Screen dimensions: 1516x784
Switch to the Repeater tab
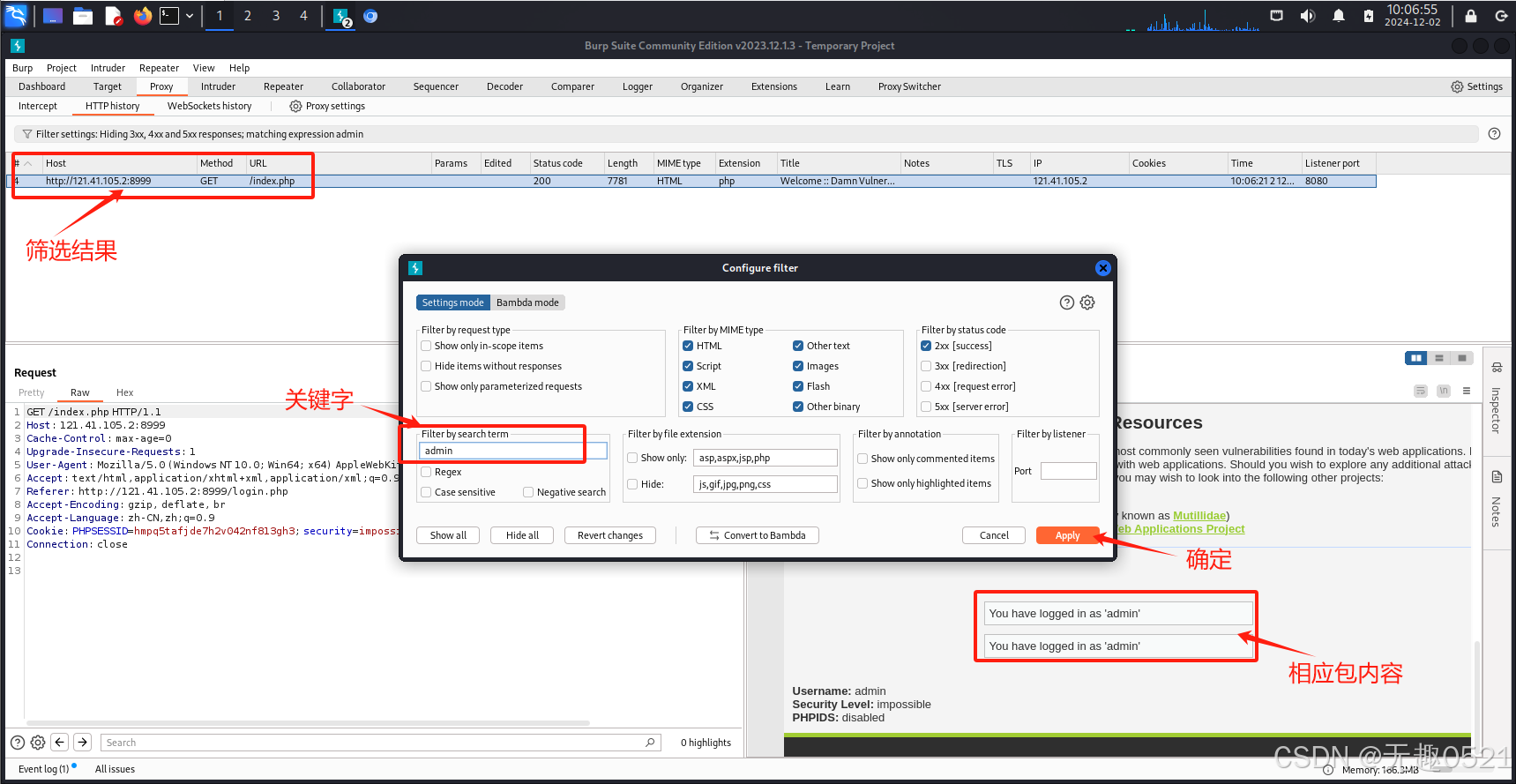[283, 86]
